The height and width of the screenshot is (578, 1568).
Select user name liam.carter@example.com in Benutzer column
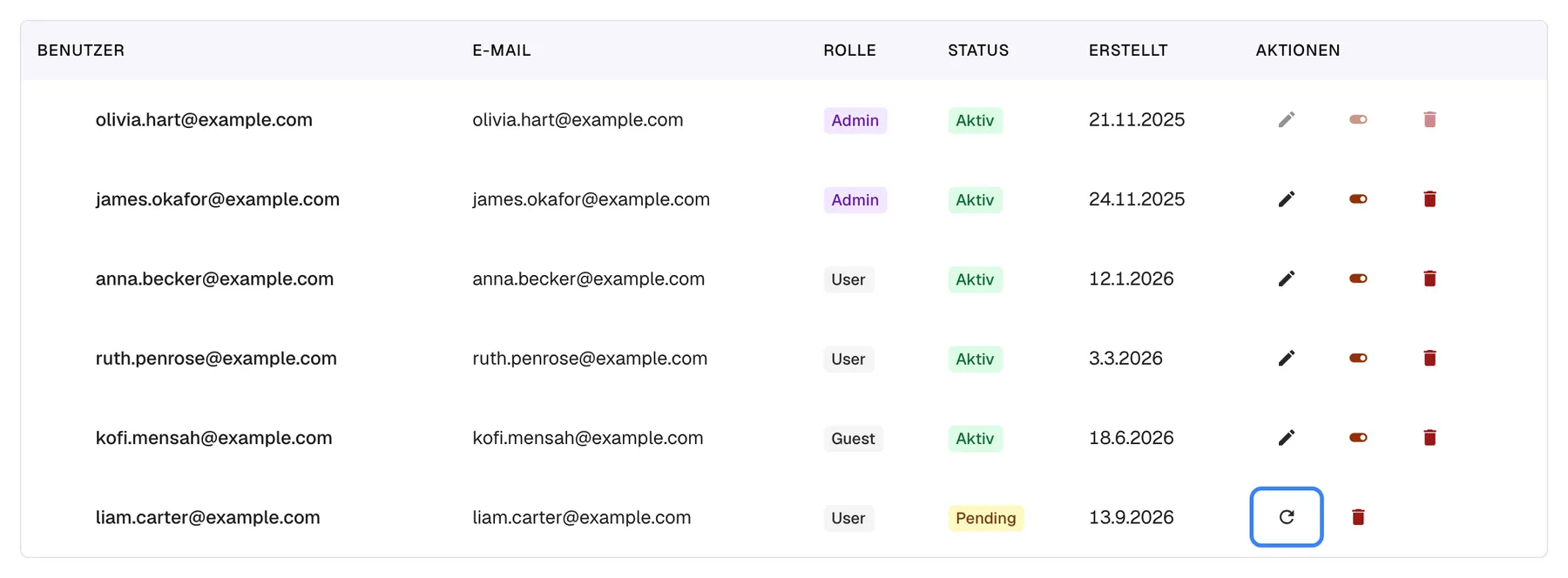pos(207,517)
